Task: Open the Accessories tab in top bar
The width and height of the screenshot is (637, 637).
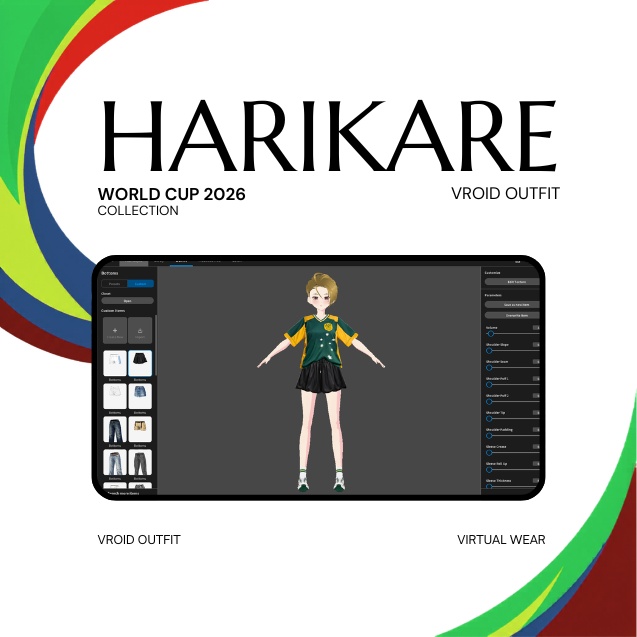Action: (x=210, y=261)
